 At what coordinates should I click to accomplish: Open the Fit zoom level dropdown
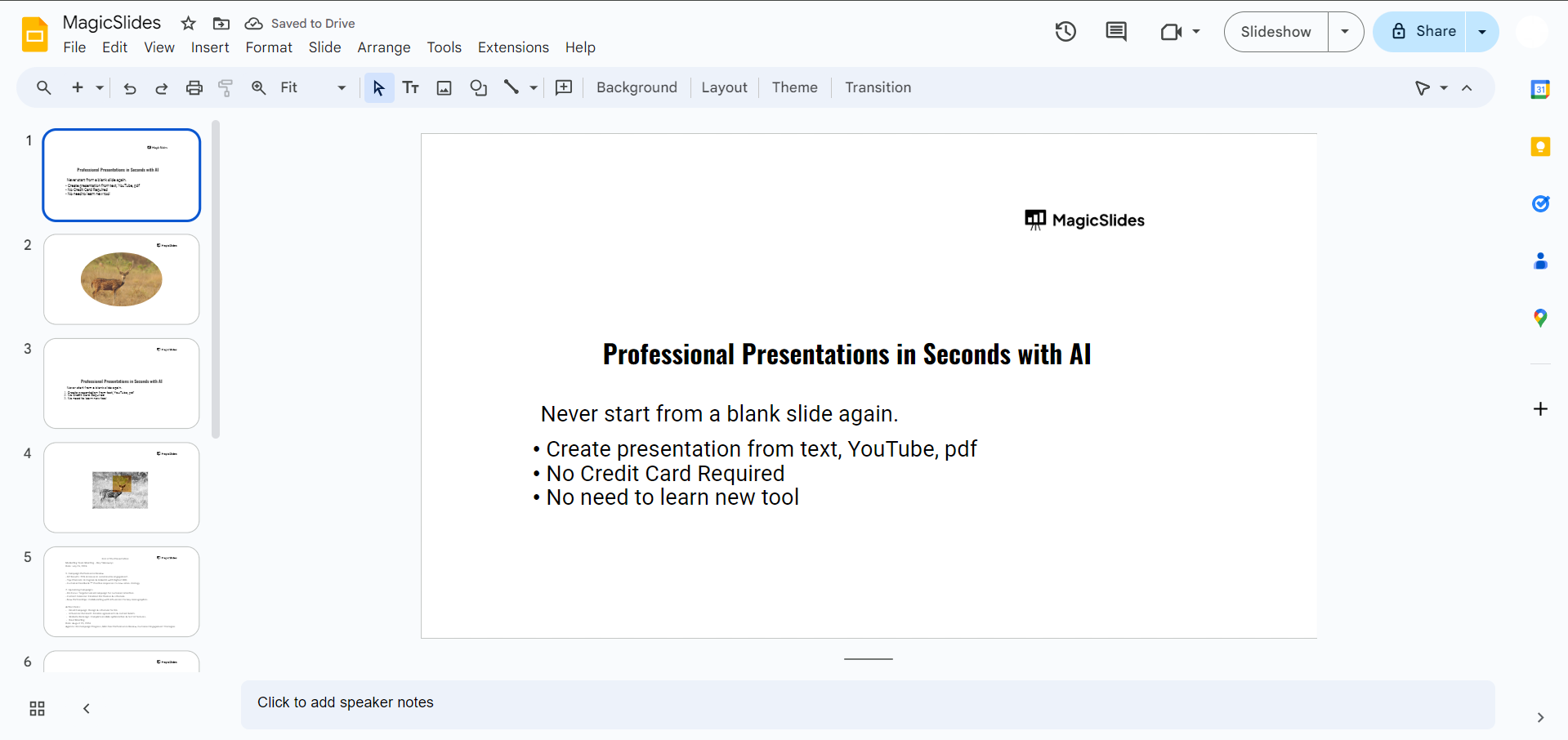(x=313, y=88)
